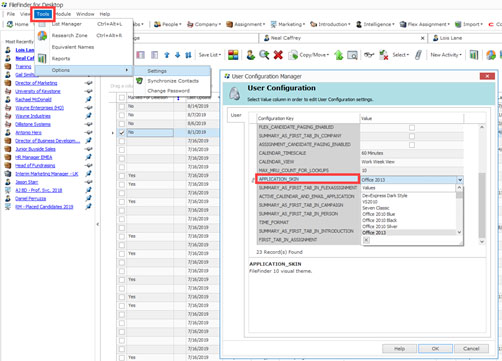Click the pie chart toolbar icon at right
Screen dimensions: 502x361
491,55
